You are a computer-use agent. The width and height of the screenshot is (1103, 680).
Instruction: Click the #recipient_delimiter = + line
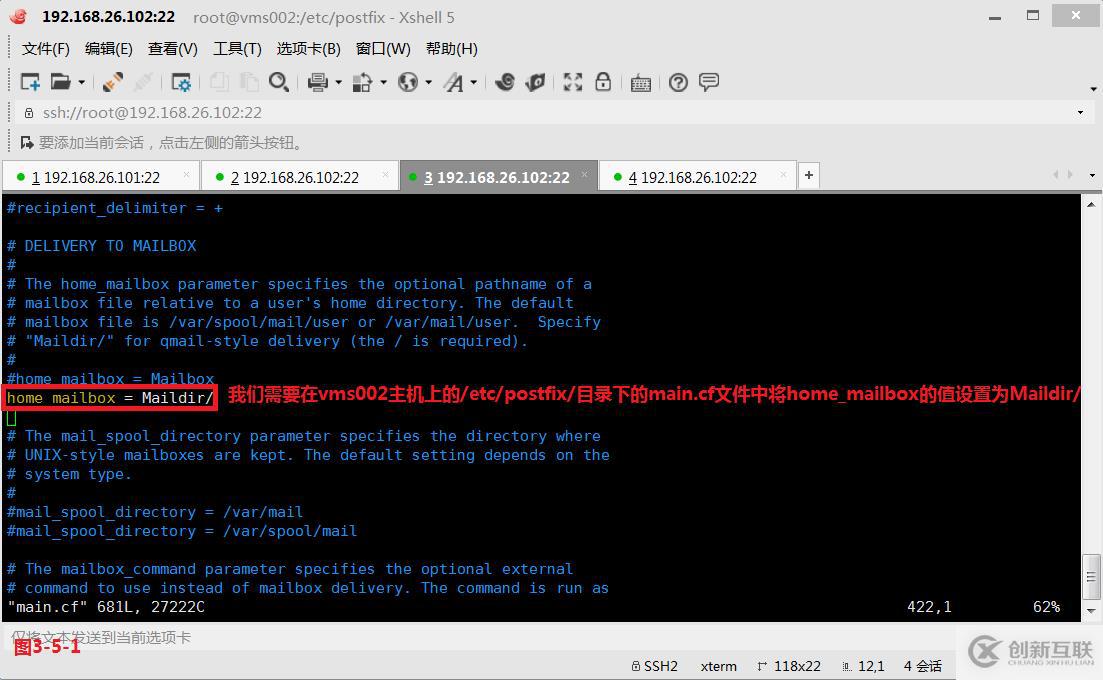[x=115, y=208]
